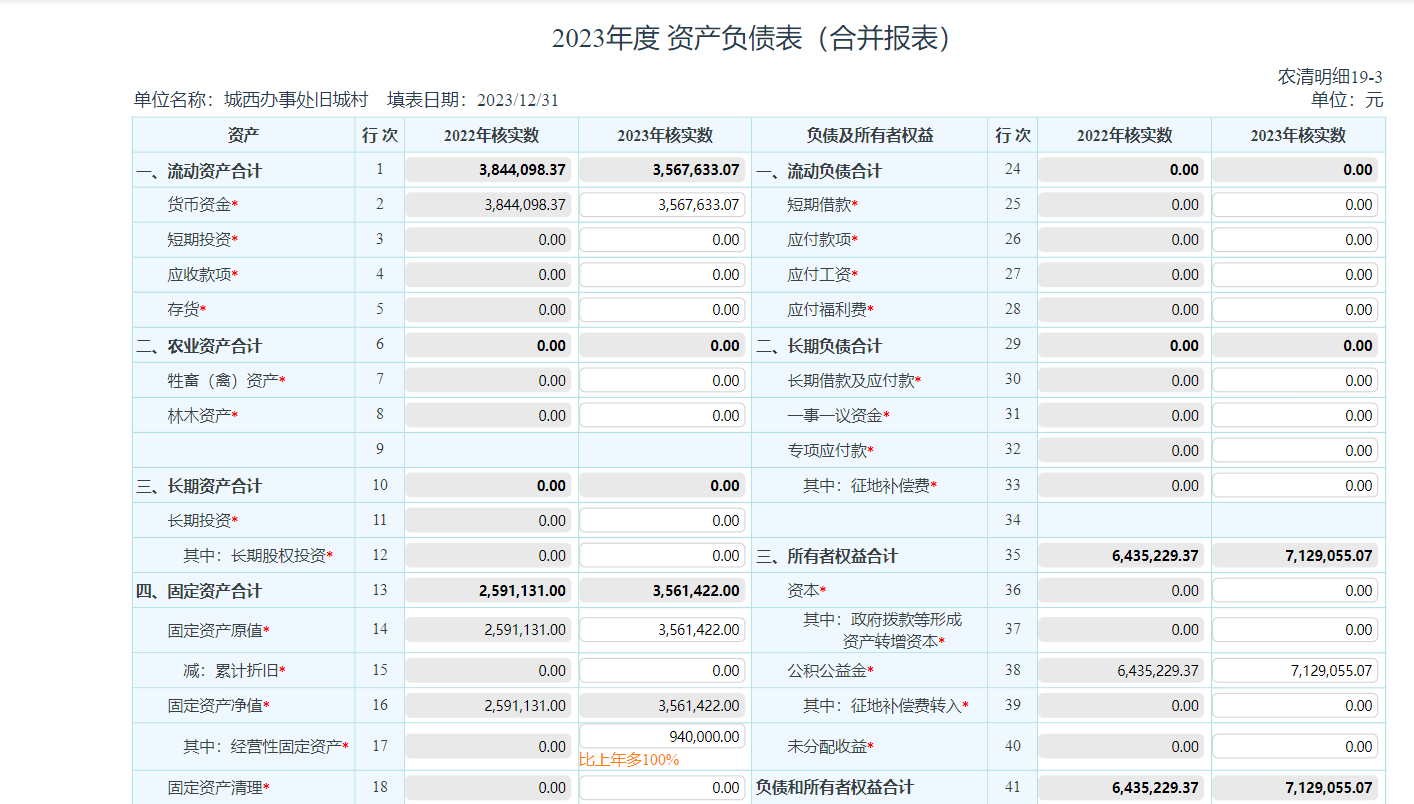The height and width of the screenshot is (804, 1414).
Task: Click the 2023 长期股权投资 input field
Action: tap(662, 556)
